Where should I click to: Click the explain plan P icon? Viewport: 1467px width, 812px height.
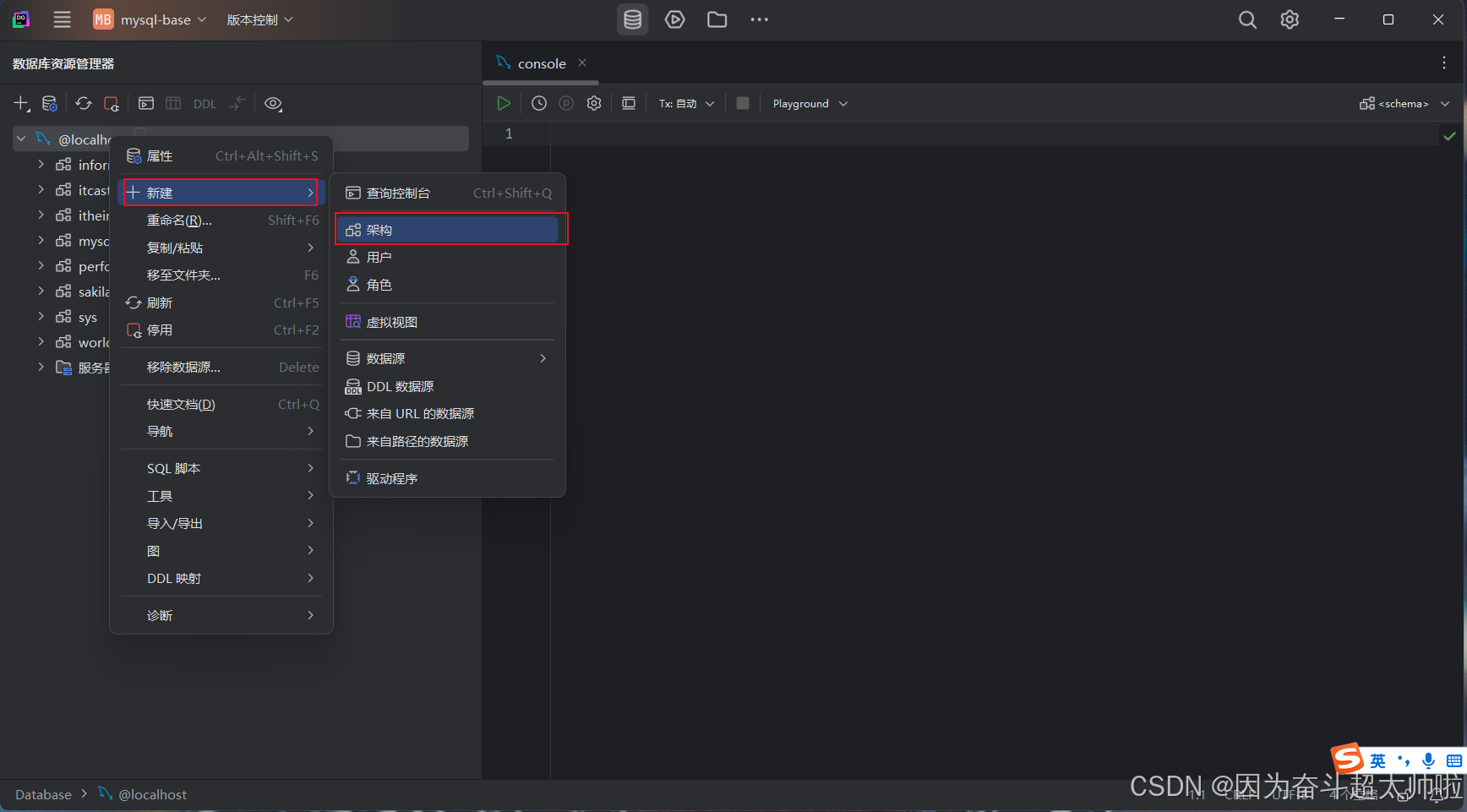566,103
